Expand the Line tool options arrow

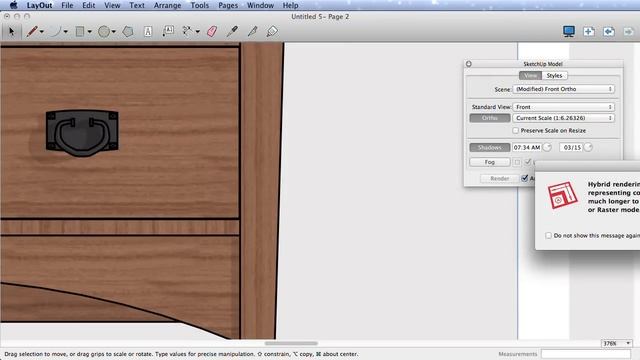pyautogui.click(x=42, y=32)
